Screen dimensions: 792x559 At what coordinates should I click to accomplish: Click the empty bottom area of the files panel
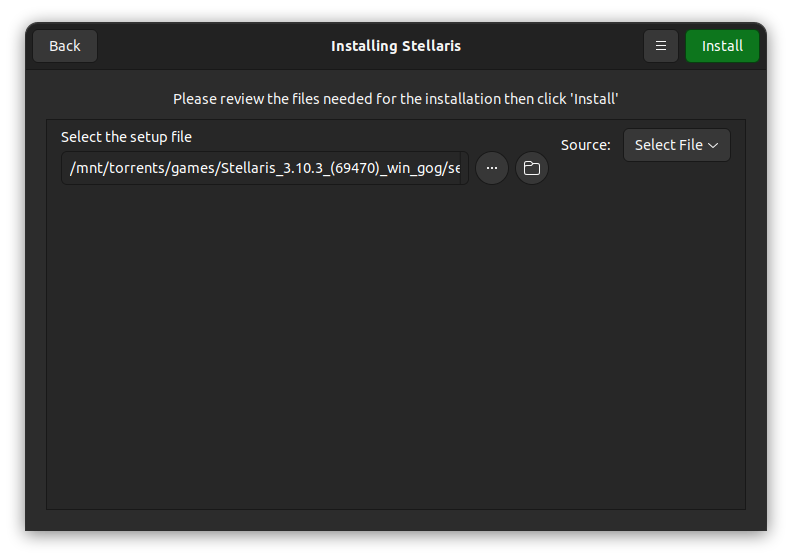pyautogui.click(x=395, y=429)
